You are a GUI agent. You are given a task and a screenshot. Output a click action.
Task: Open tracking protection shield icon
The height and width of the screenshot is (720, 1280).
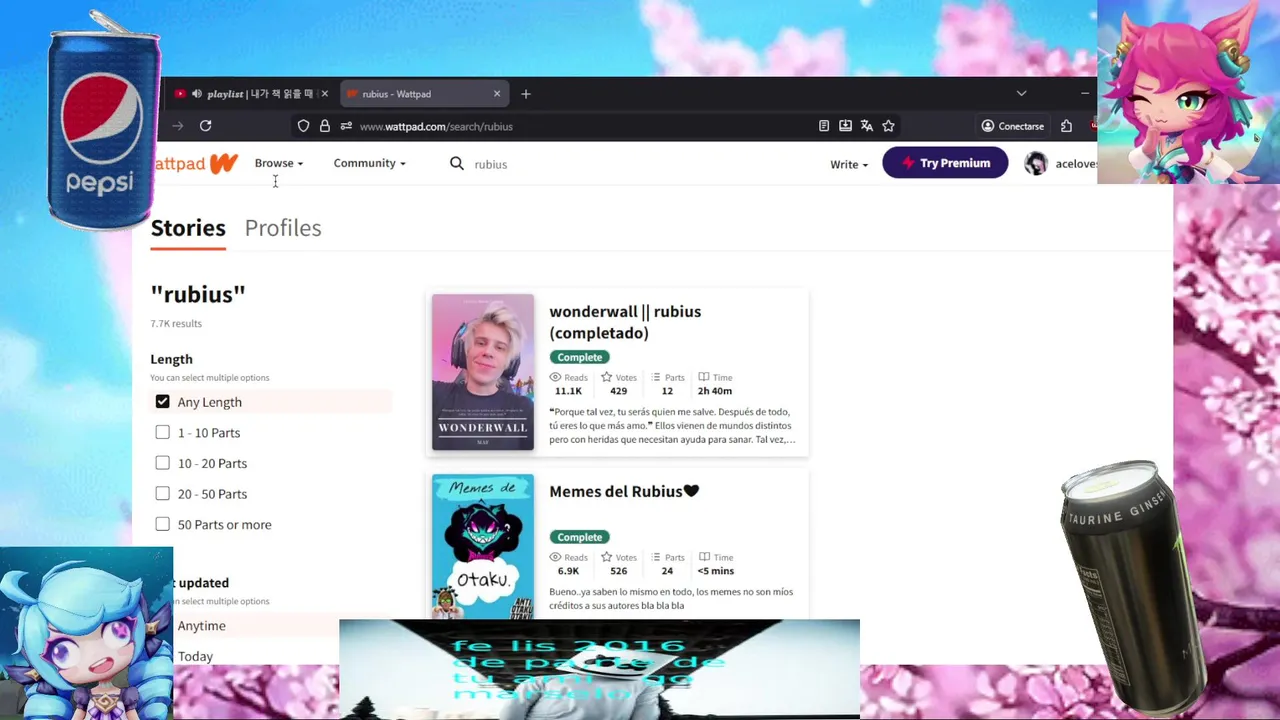click(304, 126)
